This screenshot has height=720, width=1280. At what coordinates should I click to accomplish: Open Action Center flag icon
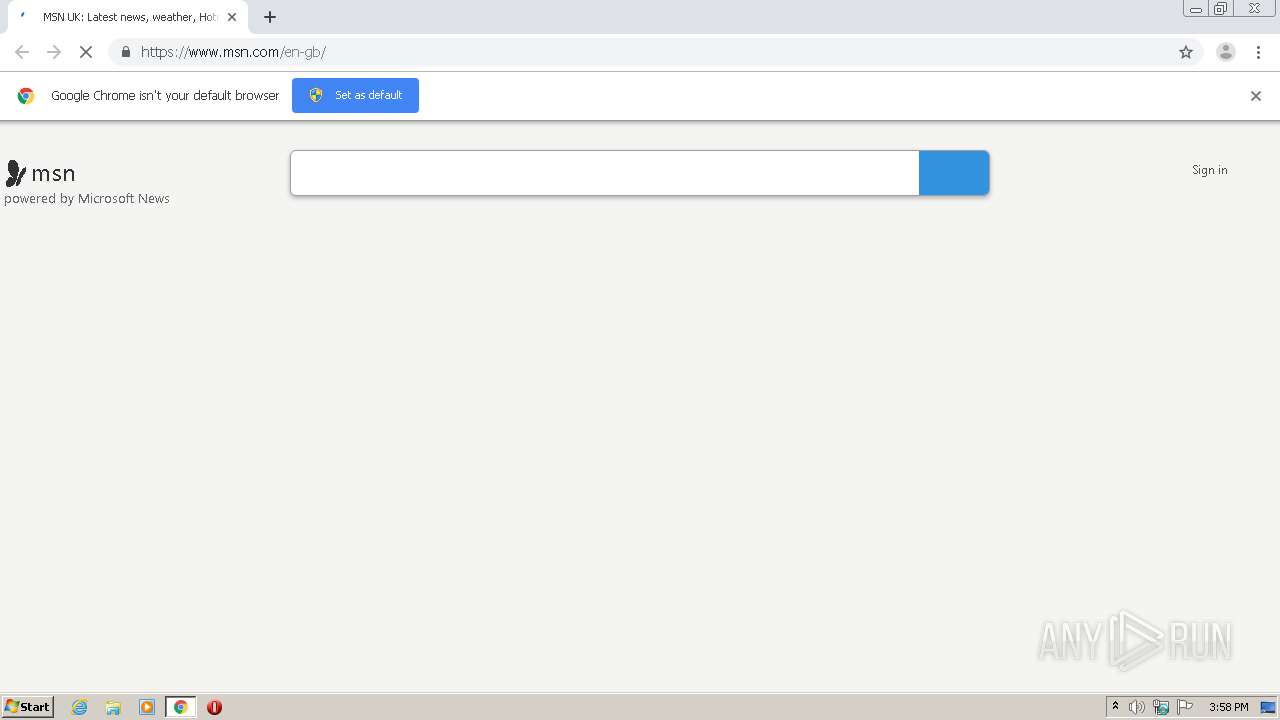[1185, 707]
